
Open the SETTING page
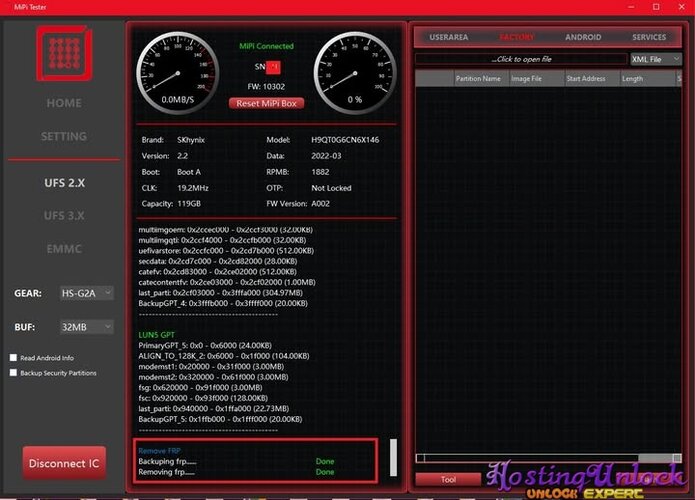[64, 137]
